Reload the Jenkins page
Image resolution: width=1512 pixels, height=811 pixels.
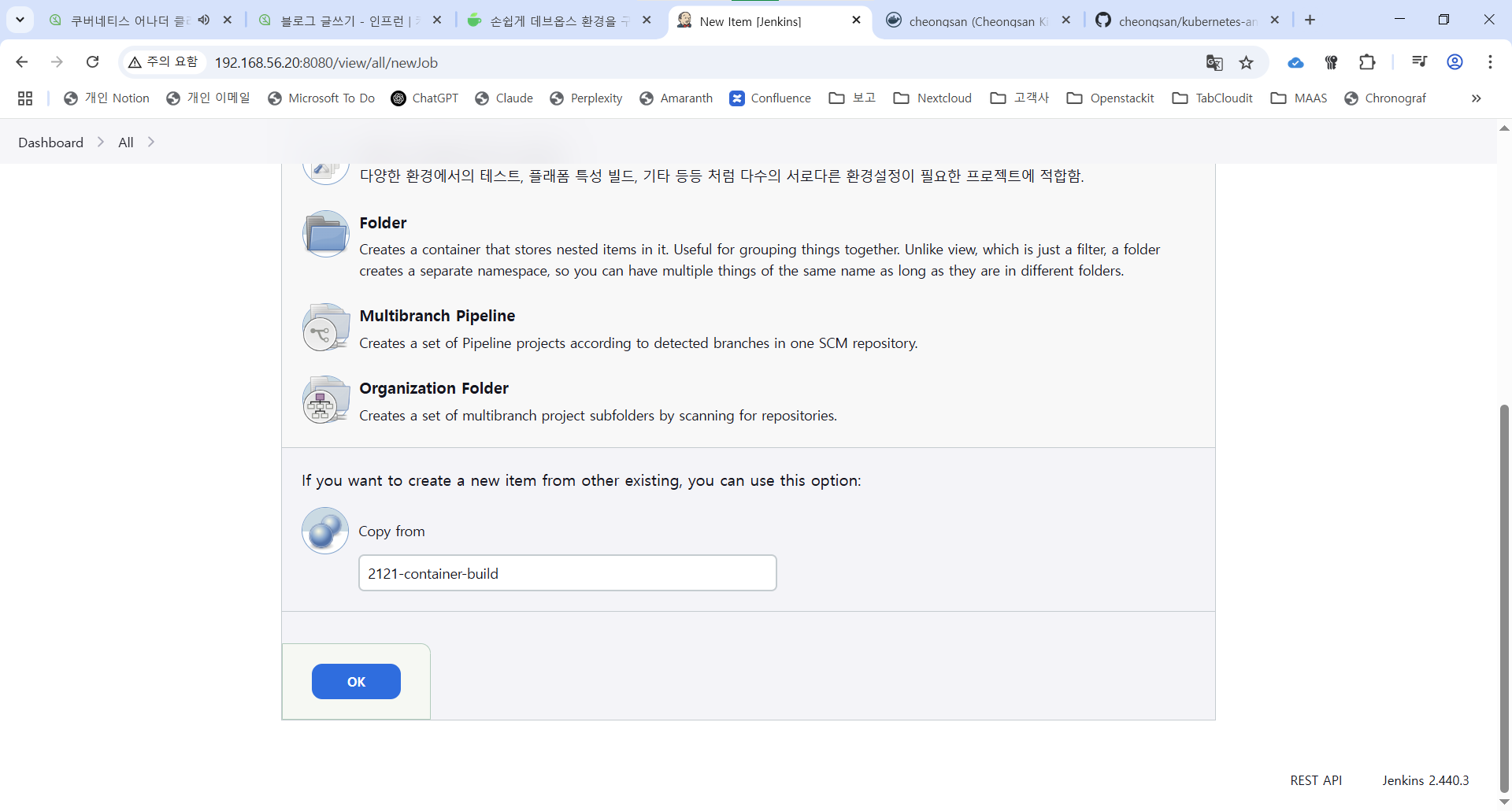pyautogui.click(x=92, y=62)
